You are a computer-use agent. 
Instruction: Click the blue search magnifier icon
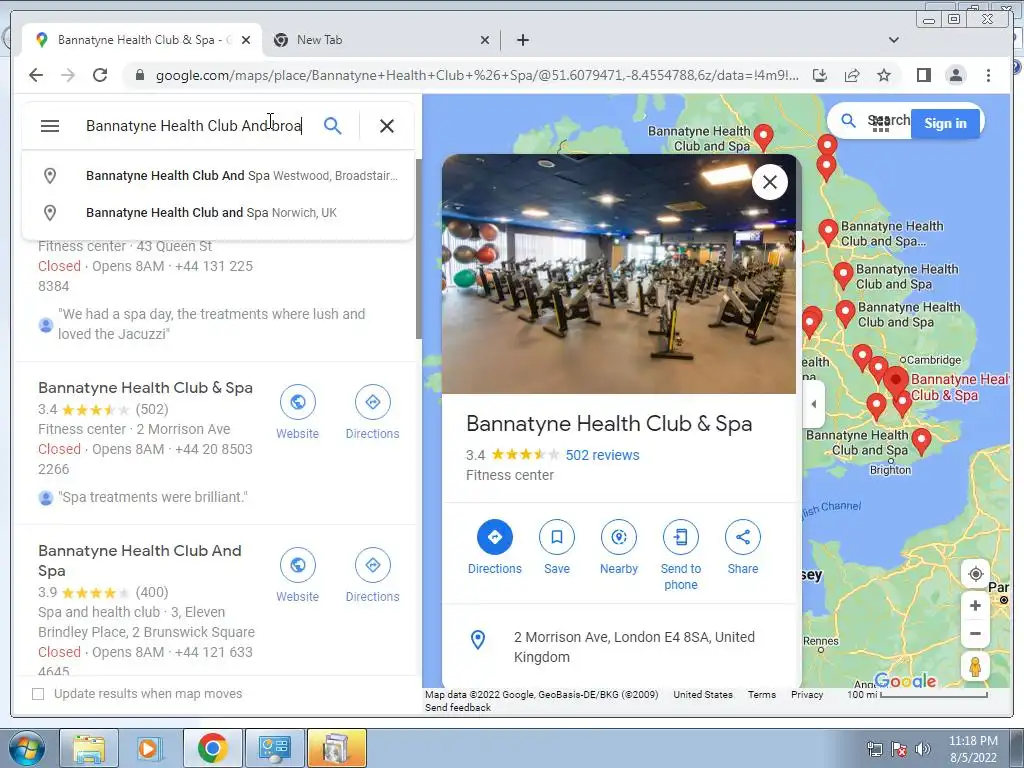[x=332, y=125]
